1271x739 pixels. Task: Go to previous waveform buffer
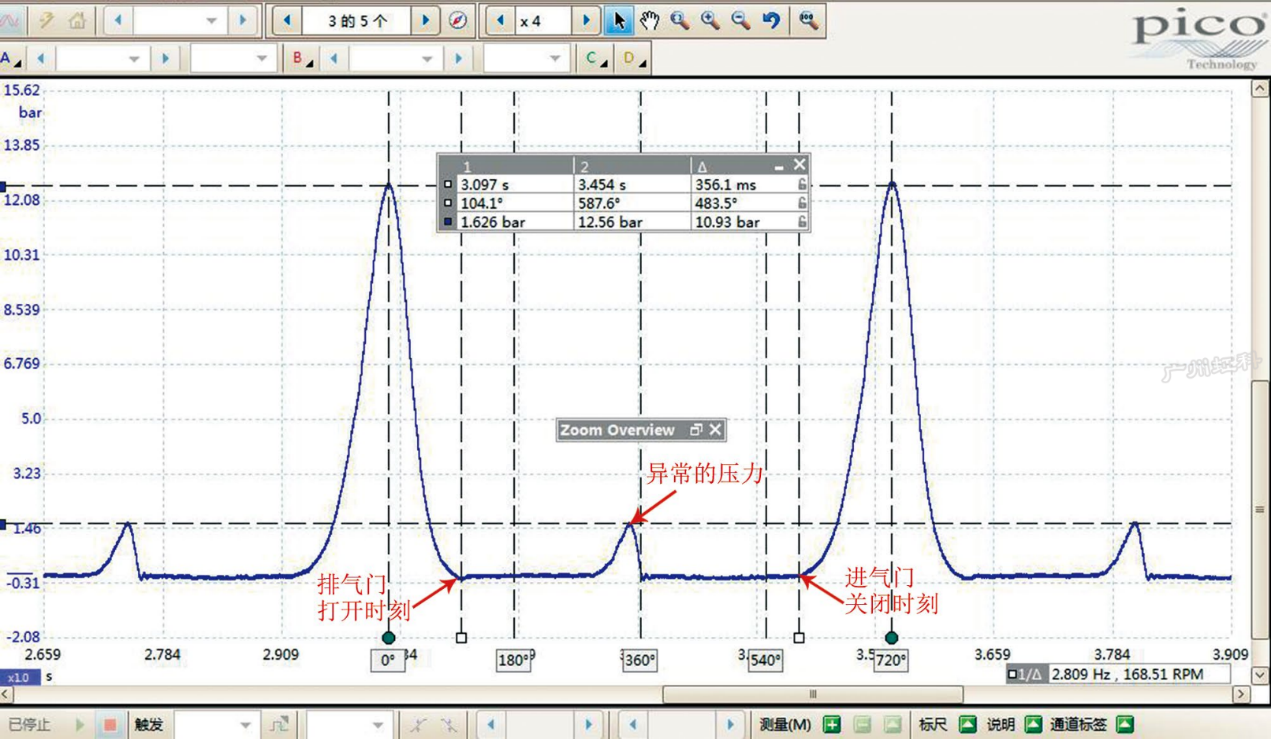coord(288,20)
